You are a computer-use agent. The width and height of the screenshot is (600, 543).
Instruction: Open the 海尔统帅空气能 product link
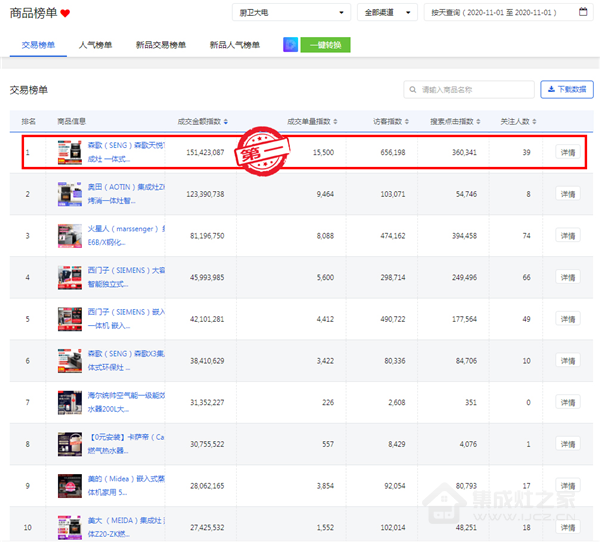click(x=126, y=403)
